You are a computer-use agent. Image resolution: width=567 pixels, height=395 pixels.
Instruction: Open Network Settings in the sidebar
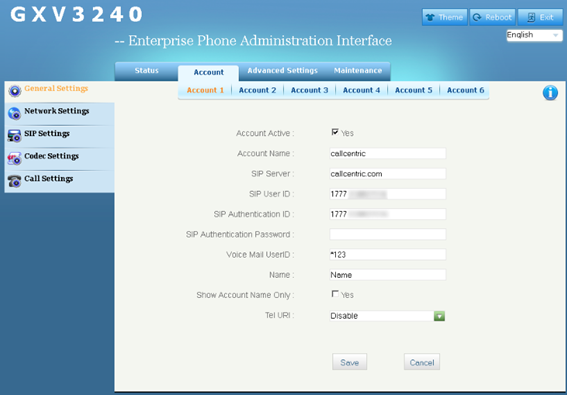59,113
